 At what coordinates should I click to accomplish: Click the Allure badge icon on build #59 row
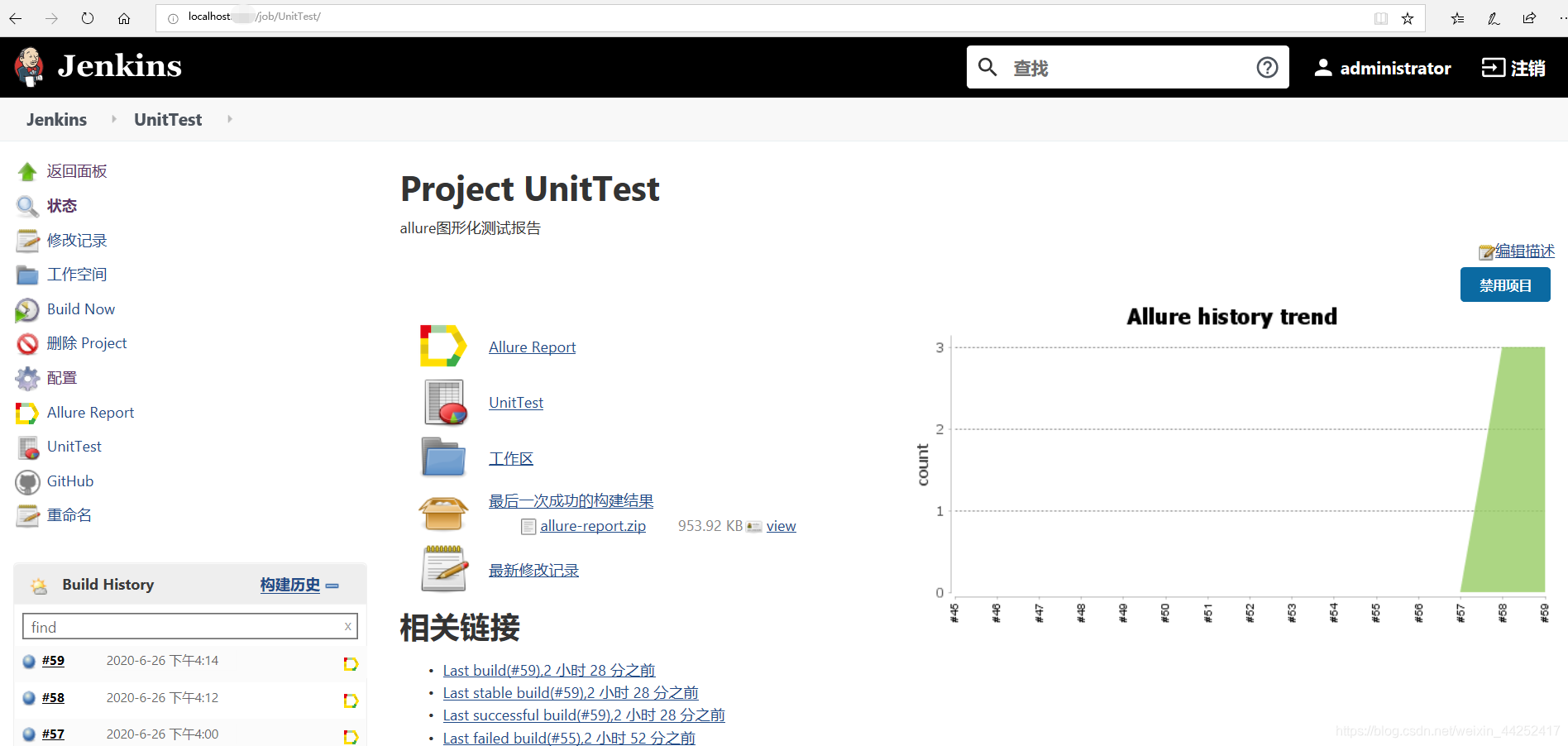(351, 664)
